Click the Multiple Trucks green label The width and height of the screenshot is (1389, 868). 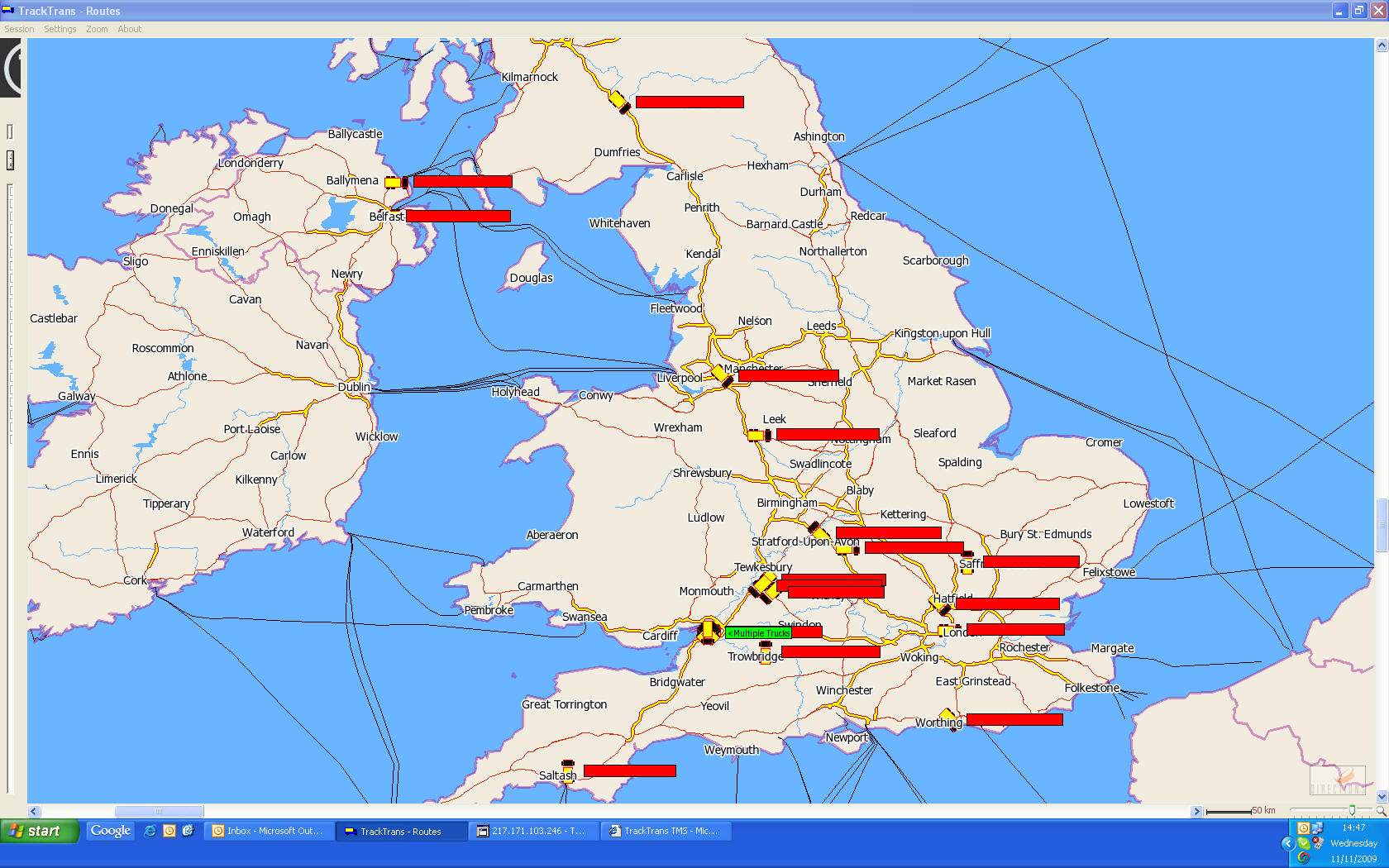click(759, 633)
